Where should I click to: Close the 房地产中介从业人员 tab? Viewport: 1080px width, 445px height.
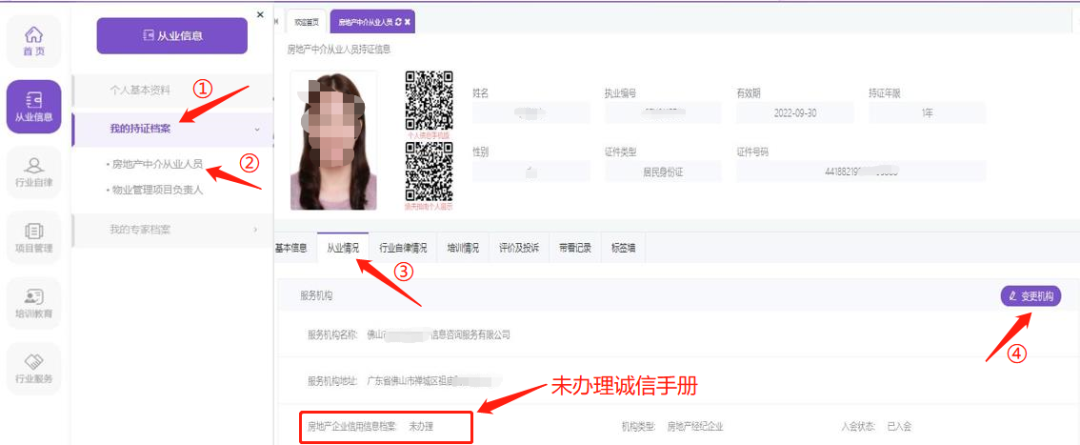(x=408, y=22)
